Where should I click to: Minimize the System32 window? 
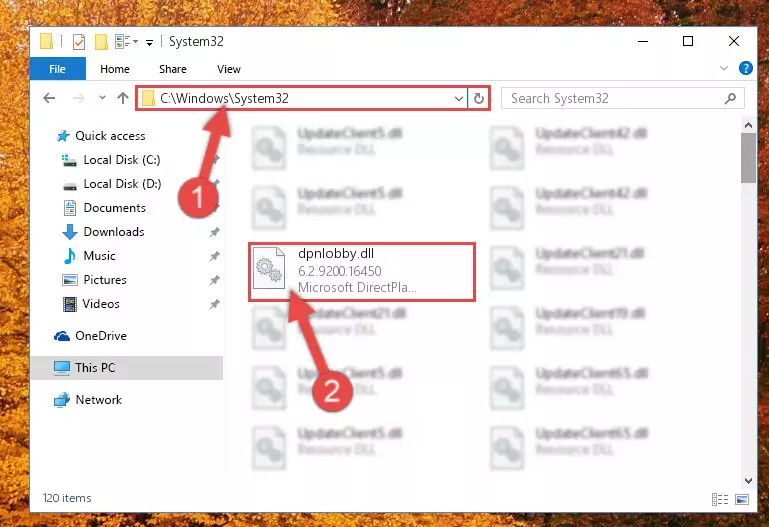643,42
